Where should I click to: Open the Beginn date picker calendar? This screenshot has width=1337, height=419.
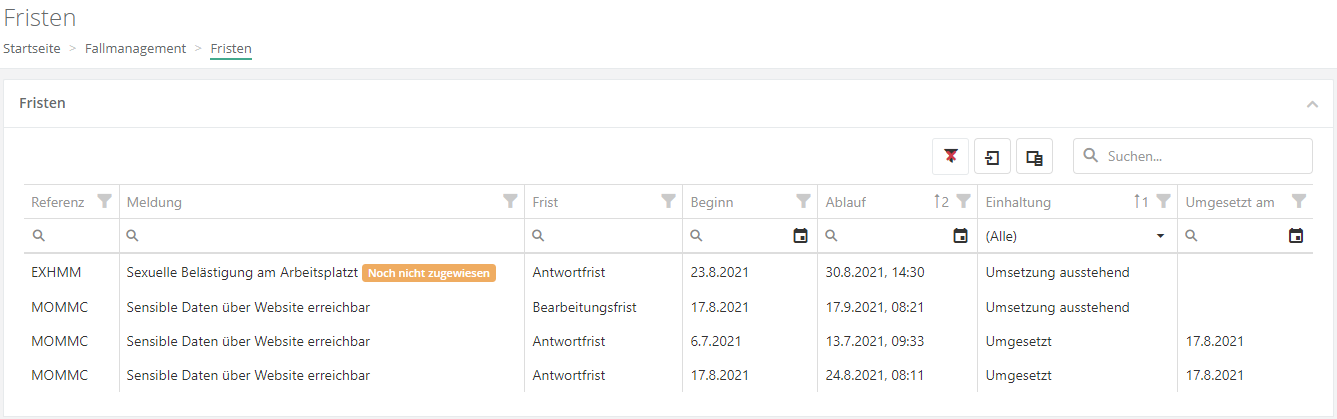pos(800,236)
